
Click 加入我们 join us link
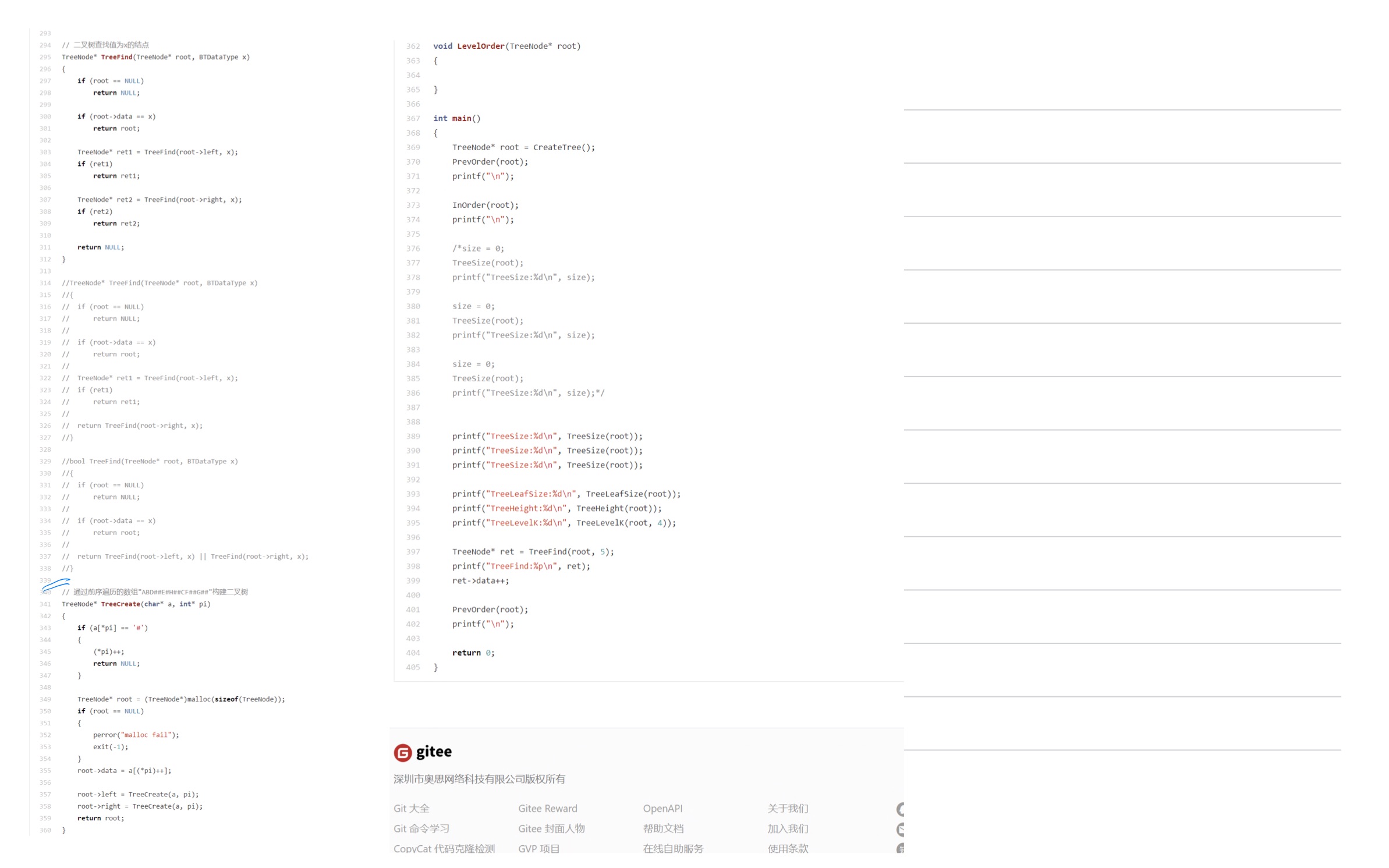point(787,828)
